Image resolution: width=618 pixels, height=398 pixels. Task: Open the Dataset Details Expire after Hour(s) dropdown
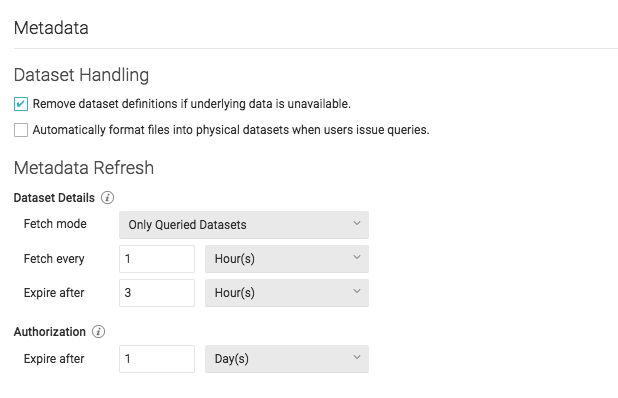tap(287, 293)
